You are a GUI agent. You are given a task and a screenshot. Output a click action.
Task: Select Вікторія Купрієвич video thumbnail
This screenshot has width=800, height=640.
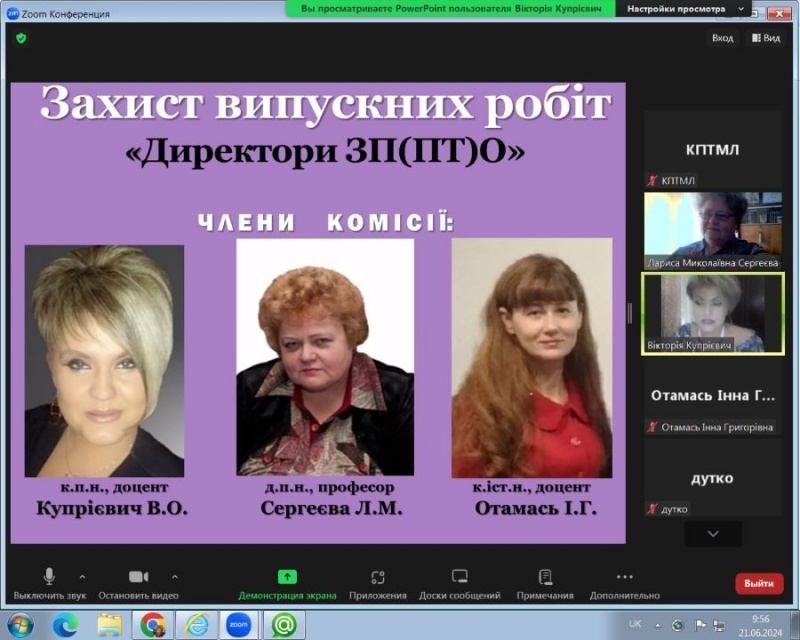coord(712,313)
